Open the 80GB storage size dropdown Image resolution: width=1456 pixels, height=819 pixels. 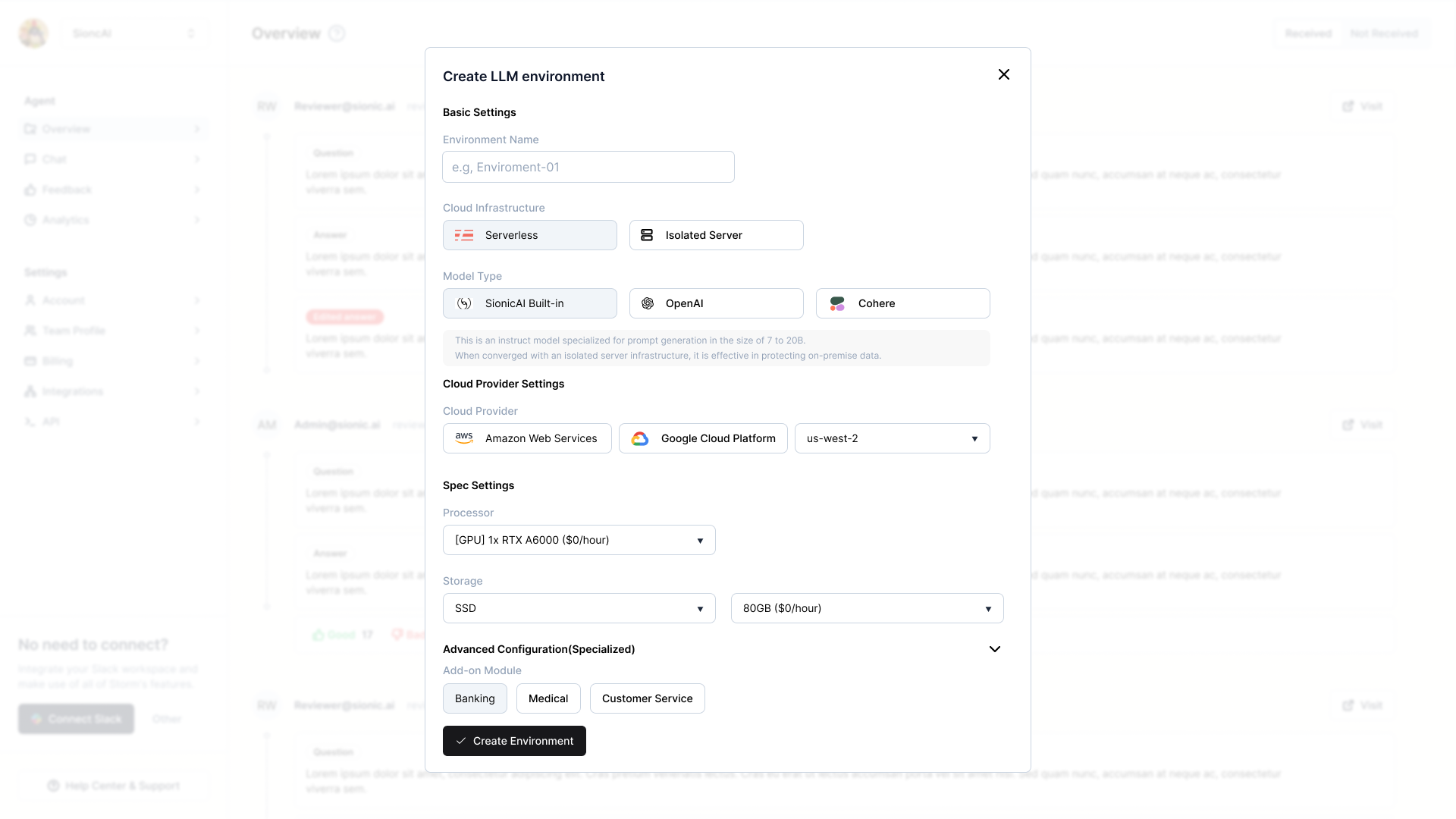coord(867,608)
